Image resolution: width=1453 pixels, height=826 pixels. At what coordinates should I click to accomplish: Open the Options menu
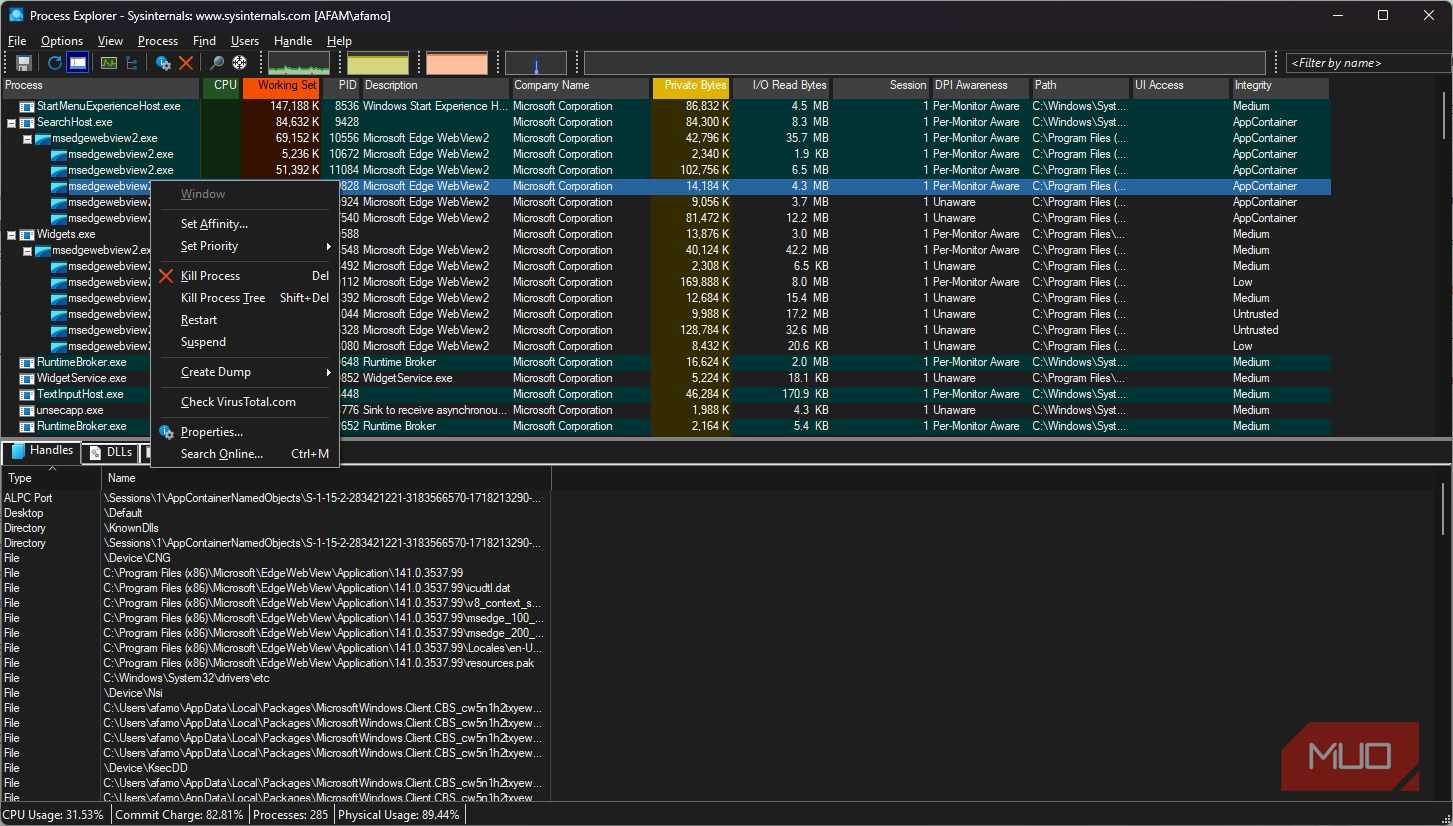point(62,41)
